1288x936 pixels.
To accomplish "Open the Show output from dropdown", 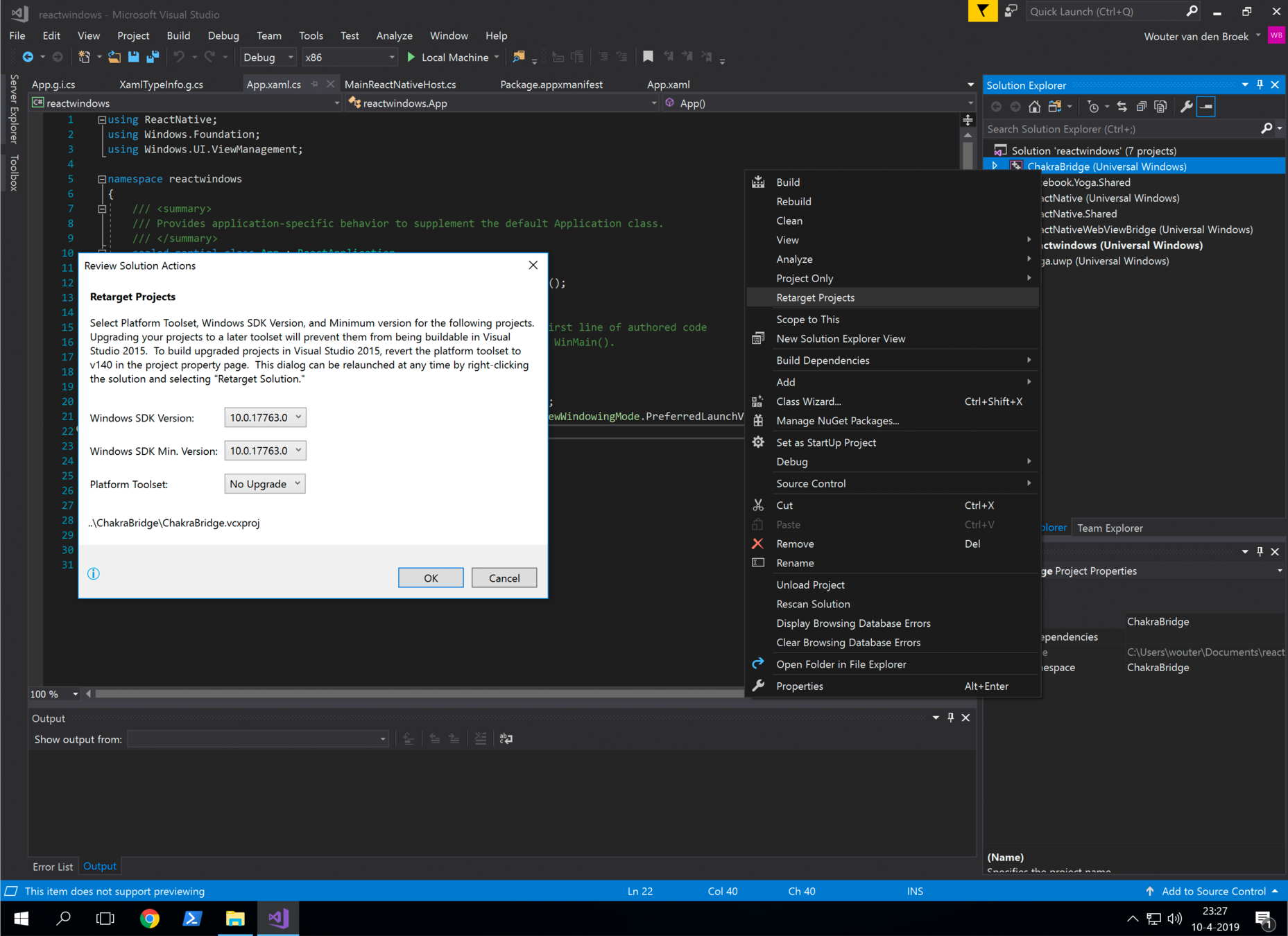I will tap(257, 739).
